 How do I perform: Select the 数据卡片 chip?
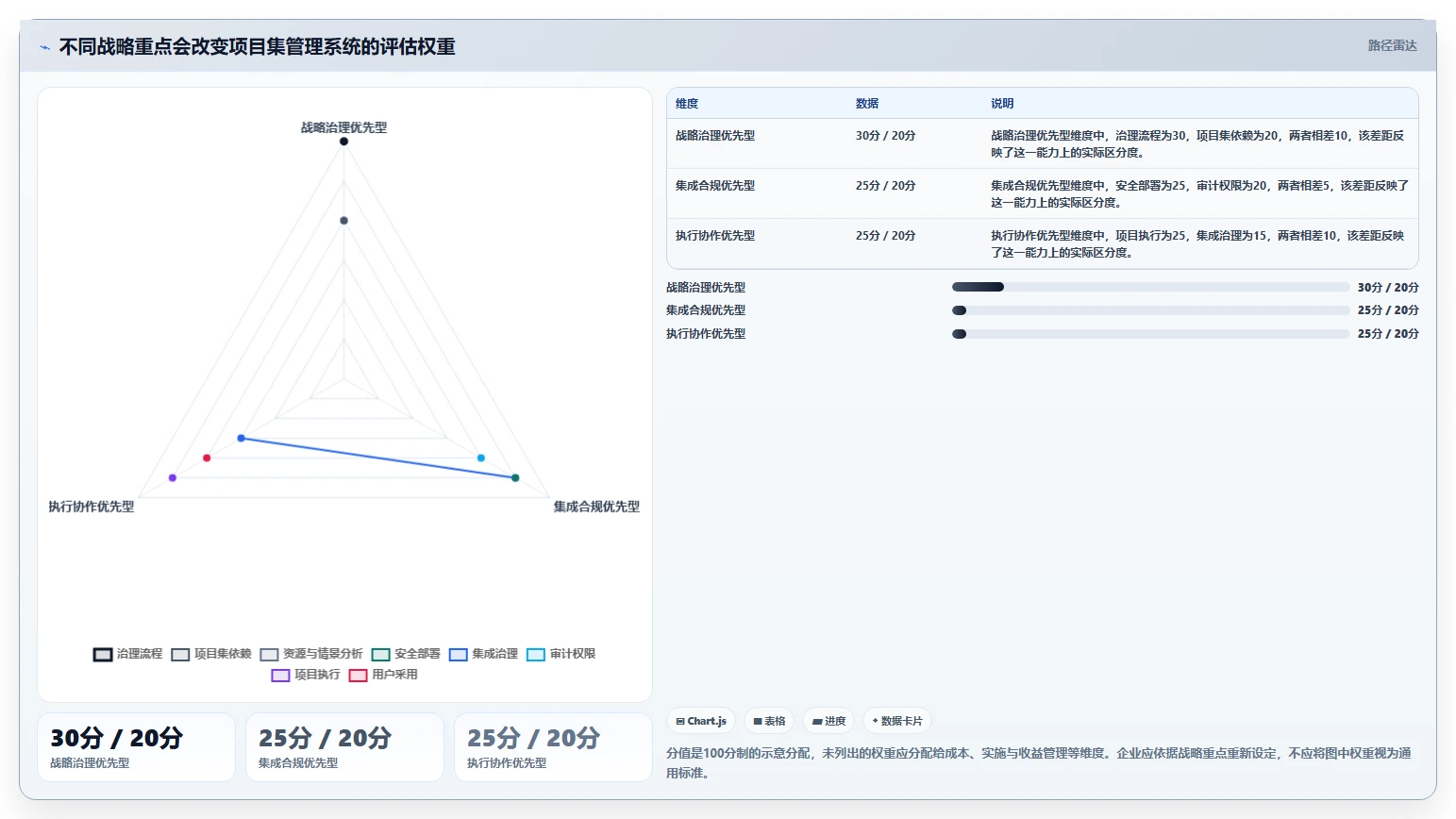[x=897, y=721]
